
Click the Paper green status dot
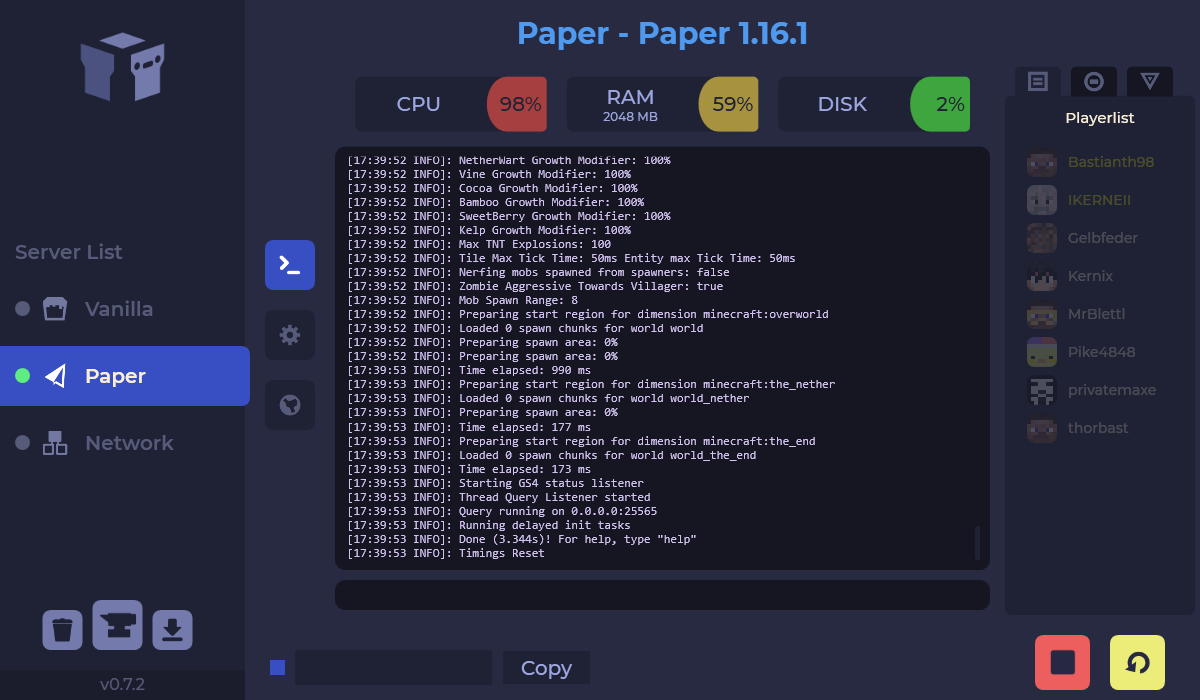pos(22,376)
